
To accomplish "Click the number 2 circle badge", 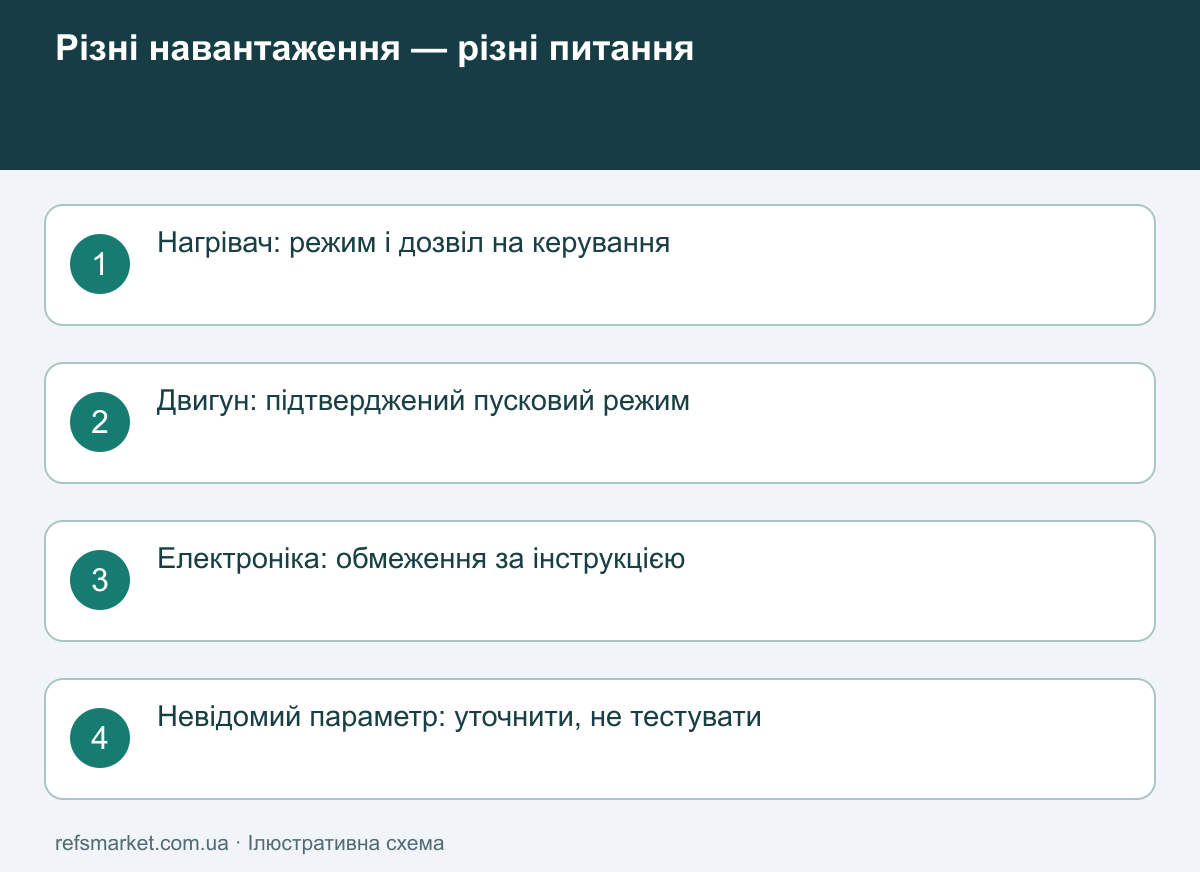I will 100,422.
